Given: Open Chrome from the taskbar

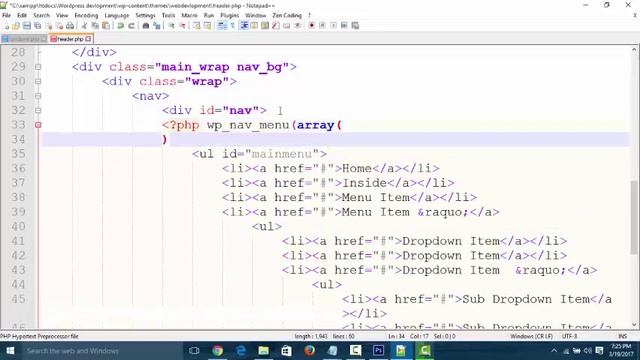Looking at the screenshot, I should 218,351.
